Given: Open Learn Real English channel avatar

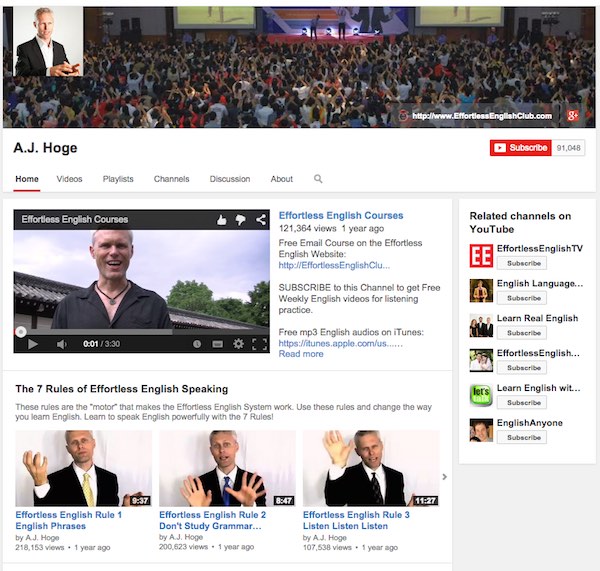Looking at the screenshot, I should [x=481, y=325].
